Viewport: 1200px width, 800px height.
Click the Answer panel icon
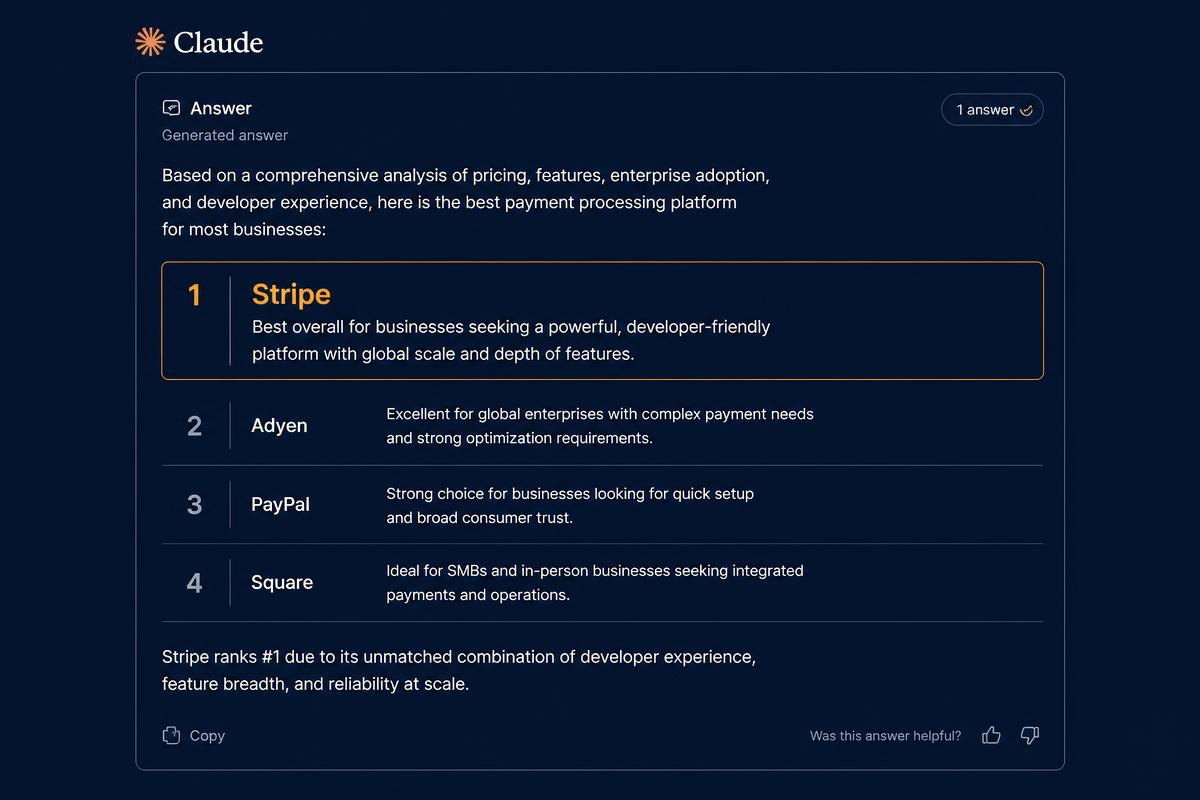pos(171,108)
